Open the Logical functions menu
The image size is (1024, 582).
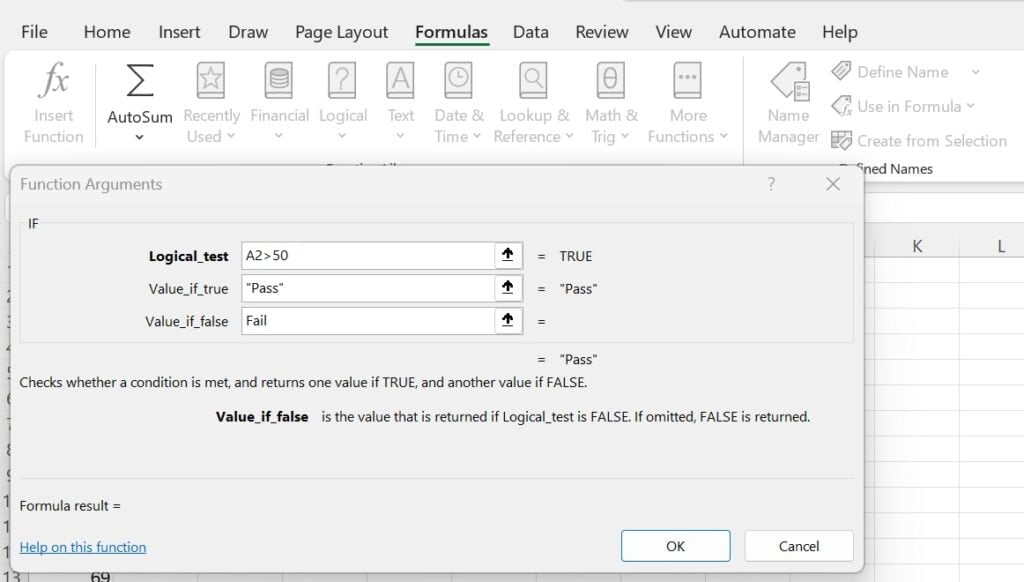tap(343, 103)
